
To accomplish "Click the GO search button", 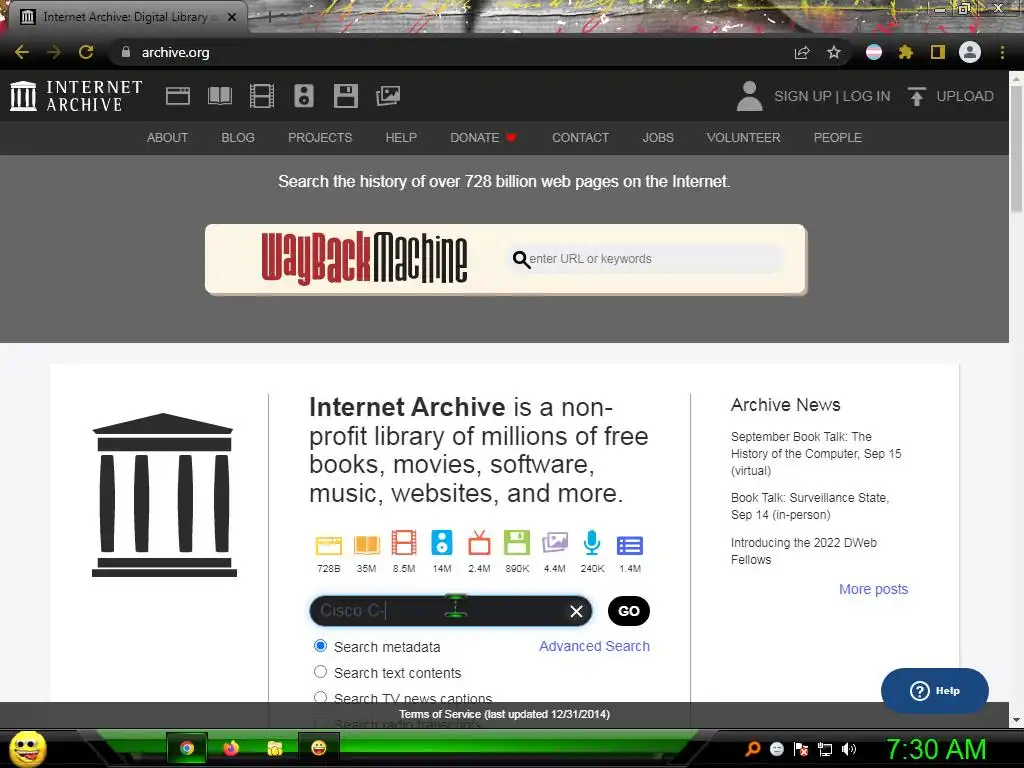I will click(x=629, y=611).
